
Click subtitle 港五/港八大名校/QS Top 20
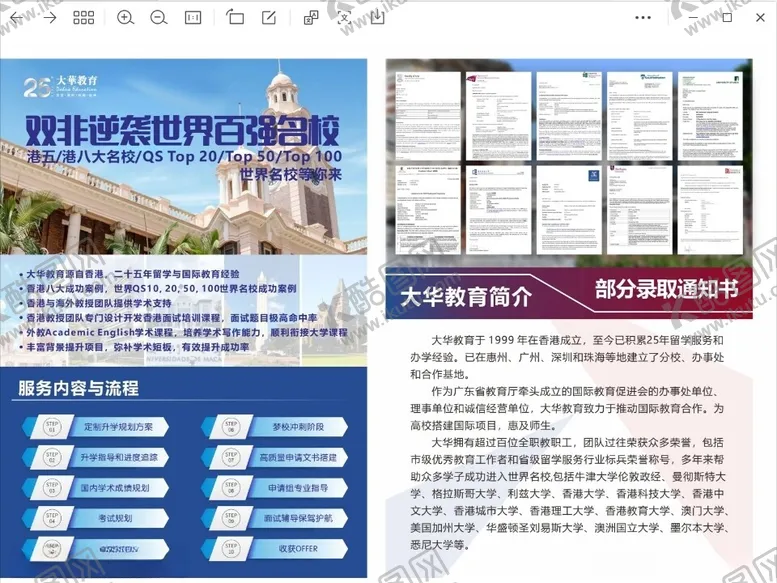point(184,157)
